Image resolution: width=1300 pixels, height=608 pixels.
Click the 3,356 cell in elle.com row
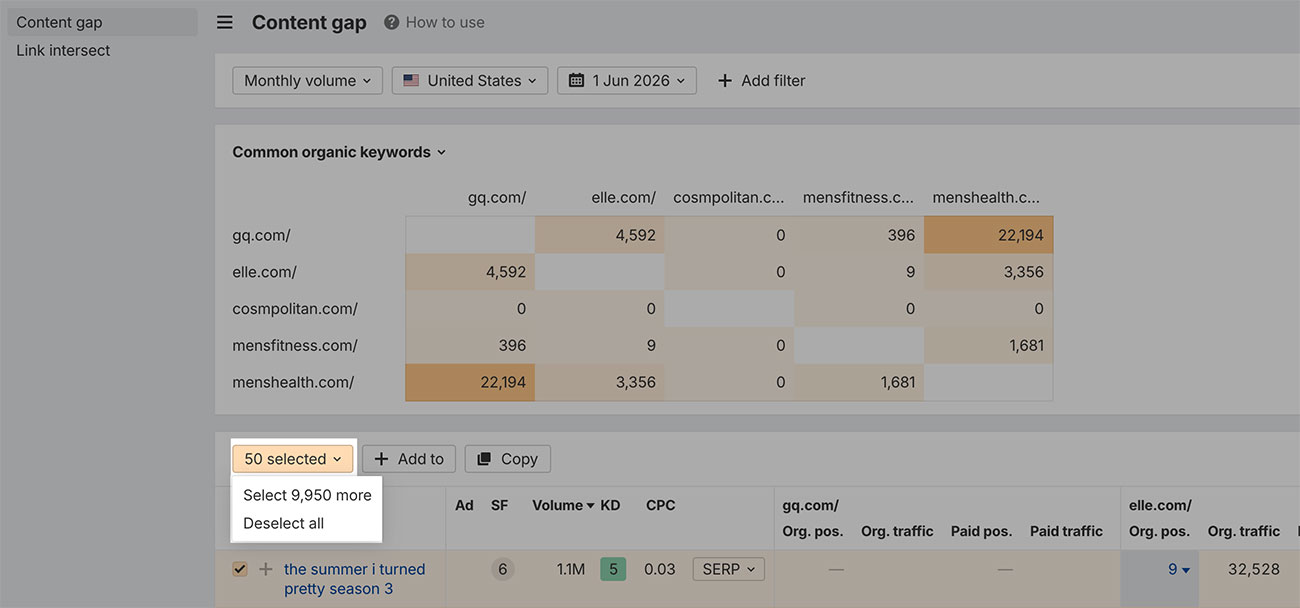click(988, 272)
